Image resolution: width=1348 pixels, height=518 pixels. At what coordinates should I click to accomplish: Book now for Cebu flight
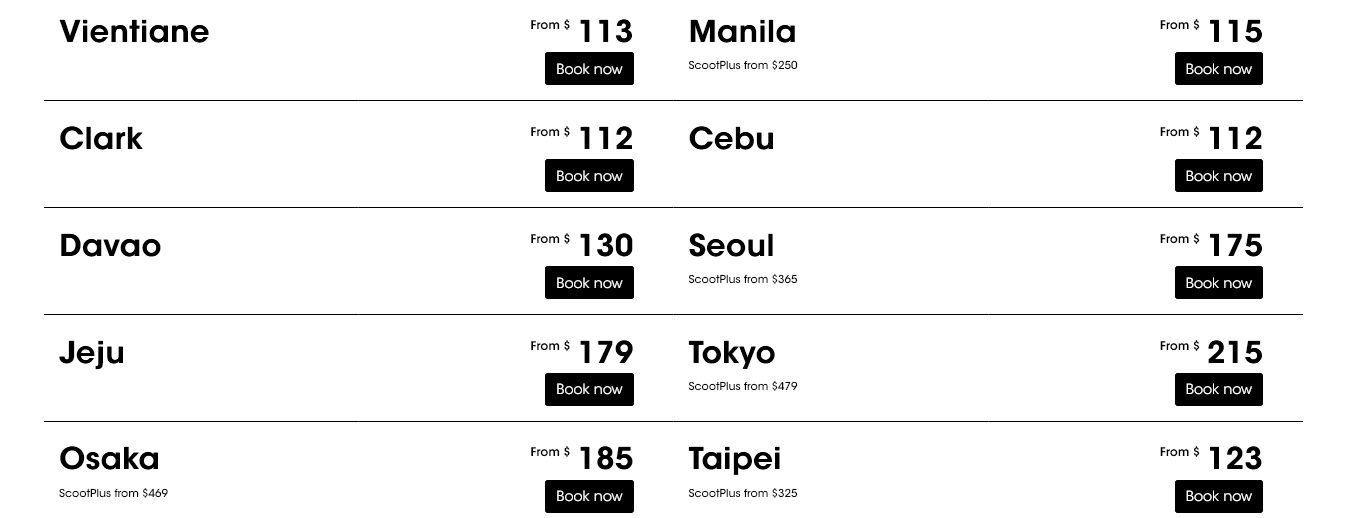point(1218,176)
